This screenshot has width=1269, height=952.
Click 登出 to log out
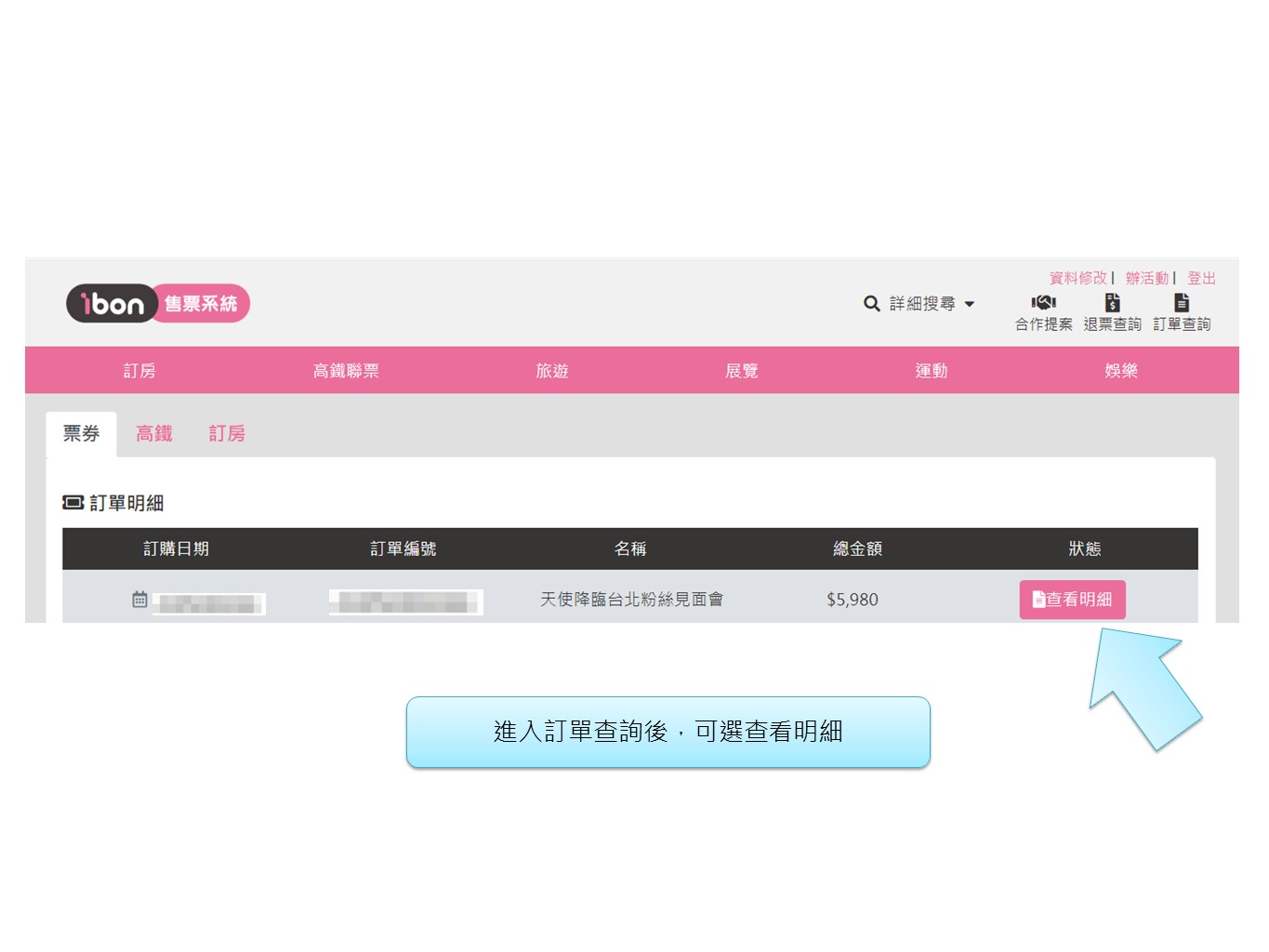1201,278
